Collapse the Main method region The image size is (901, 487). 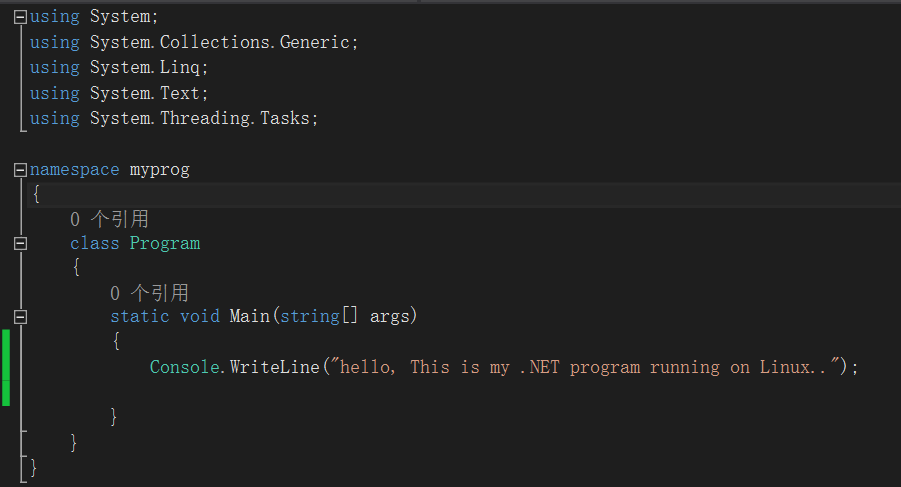20,316
